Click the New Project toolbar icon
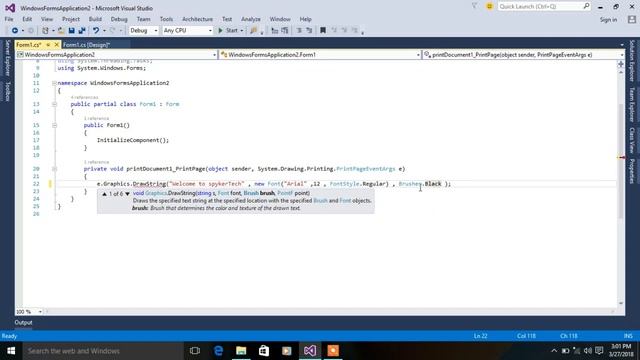Viewport: 640px width, 360px height. point(45,31)
